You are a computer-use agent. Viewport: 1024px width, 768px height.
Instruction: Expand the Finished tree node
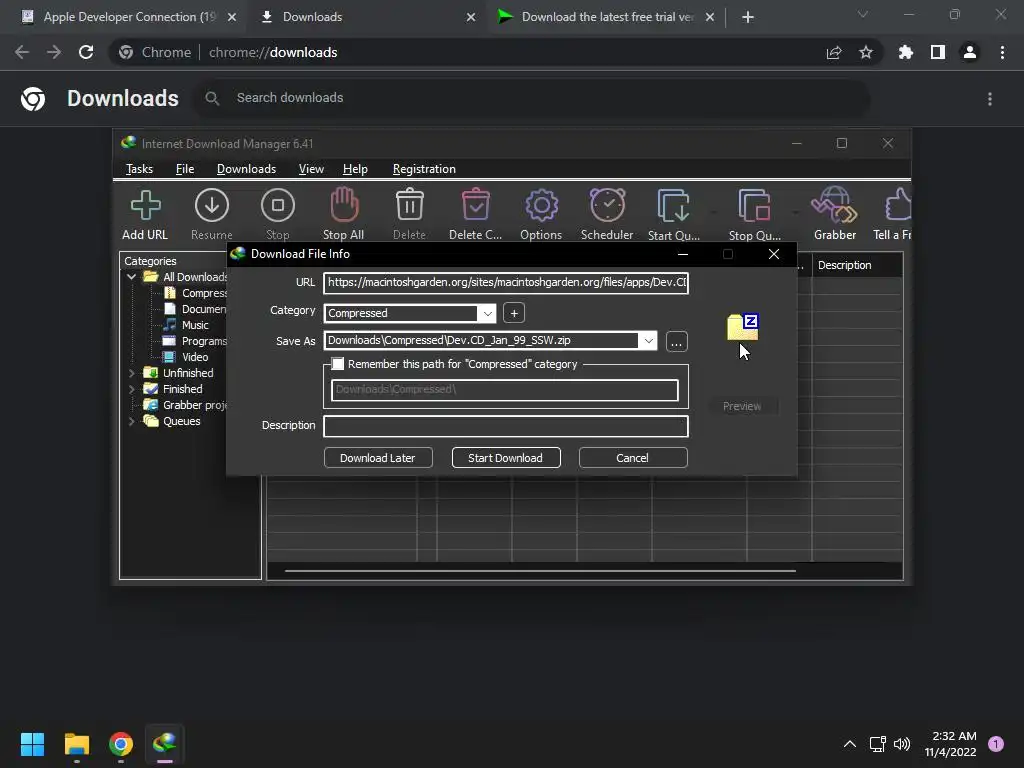(131, 389)
